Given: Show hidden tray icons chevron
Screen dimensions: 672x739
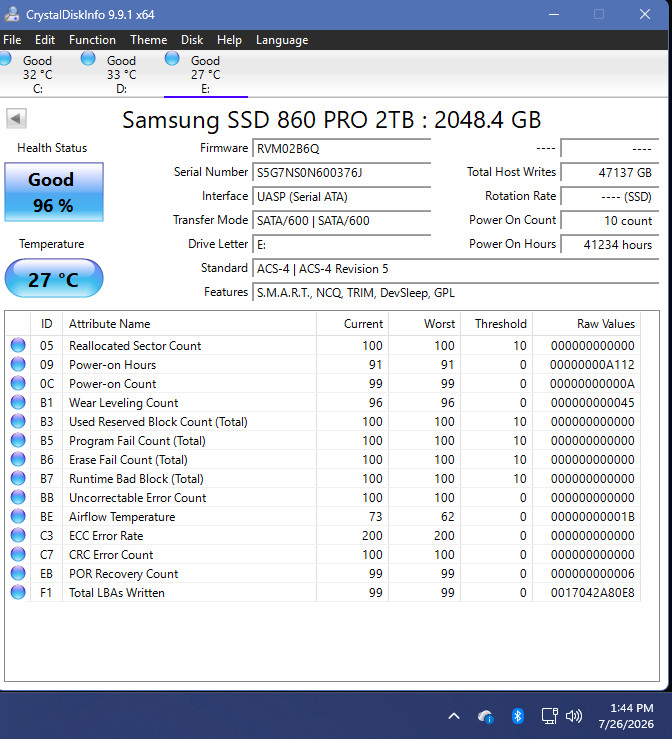Looking at the screenshot, I should pos(454,716).
